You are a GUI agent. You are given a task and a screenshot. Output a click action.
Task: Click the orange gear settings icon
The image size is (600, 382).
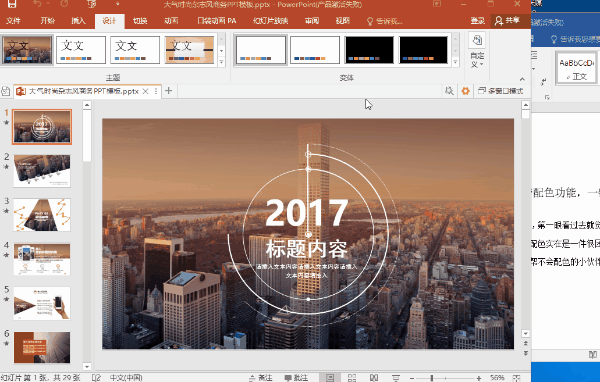tap(465, 91)
